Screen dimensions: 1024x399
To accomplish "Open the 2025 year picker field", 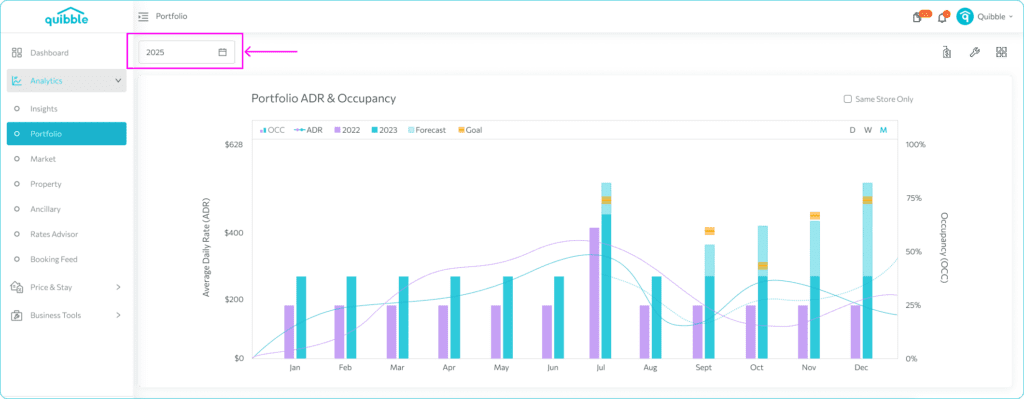I will (186, 52).
